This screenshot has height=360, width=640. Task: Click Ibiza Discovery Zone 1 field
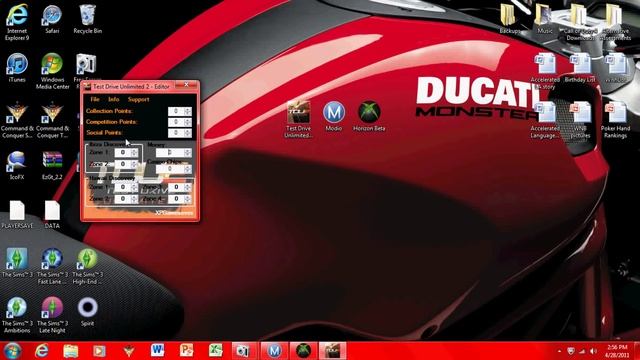[122, 152]
